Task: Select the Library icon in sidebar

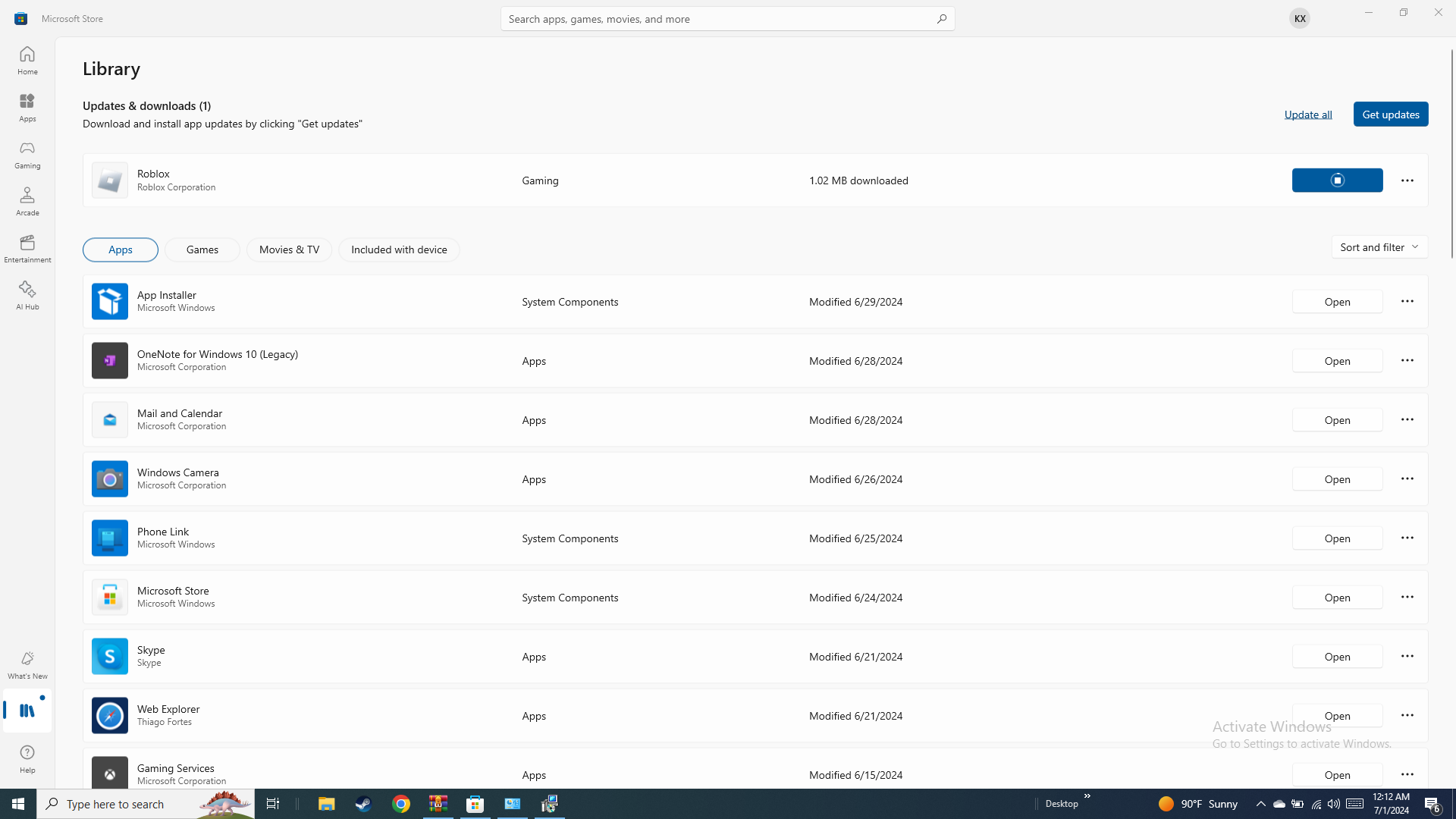Action: (x=27, y=711)
